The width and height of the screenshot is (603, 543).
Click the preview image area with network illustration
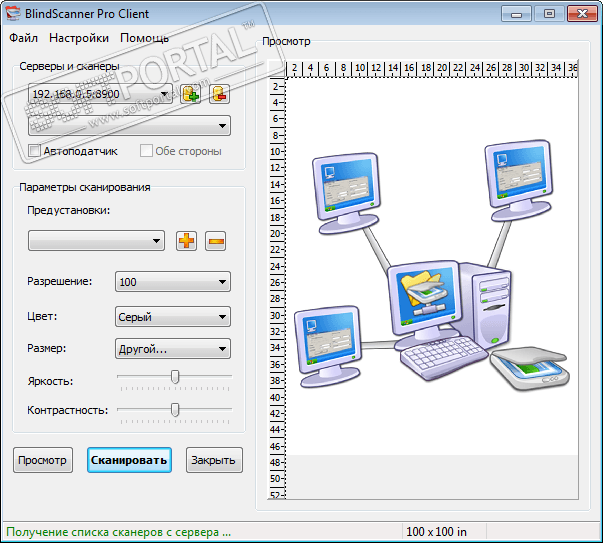[432, 266]
